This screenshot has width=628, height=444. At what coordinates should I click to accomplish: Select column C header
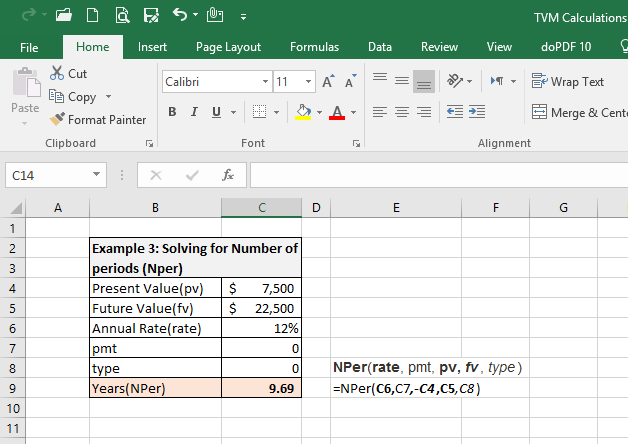click(x=262, y=208)
